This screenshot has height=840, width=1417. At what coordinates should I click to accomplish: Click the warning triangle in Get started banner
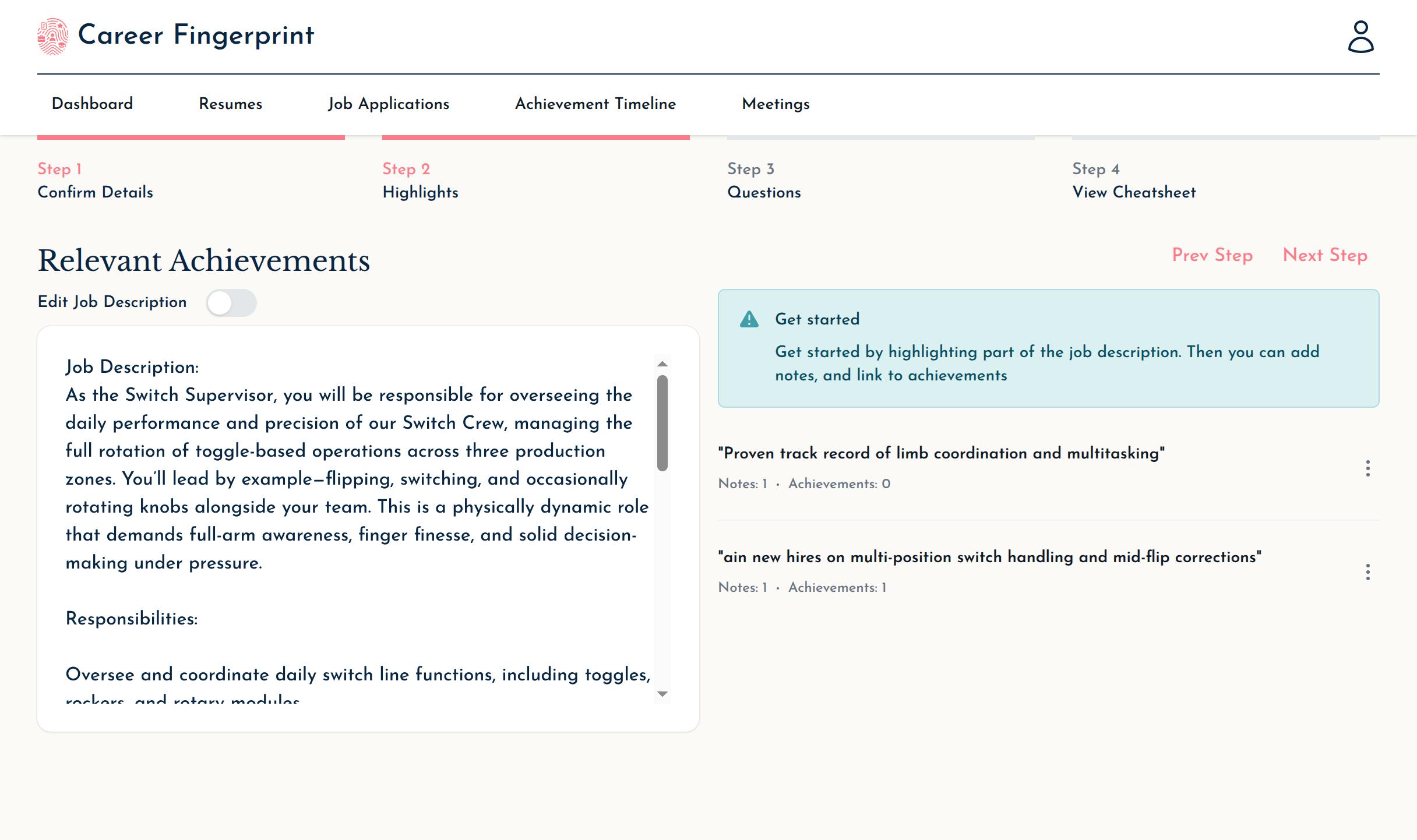tap(749, 319)
